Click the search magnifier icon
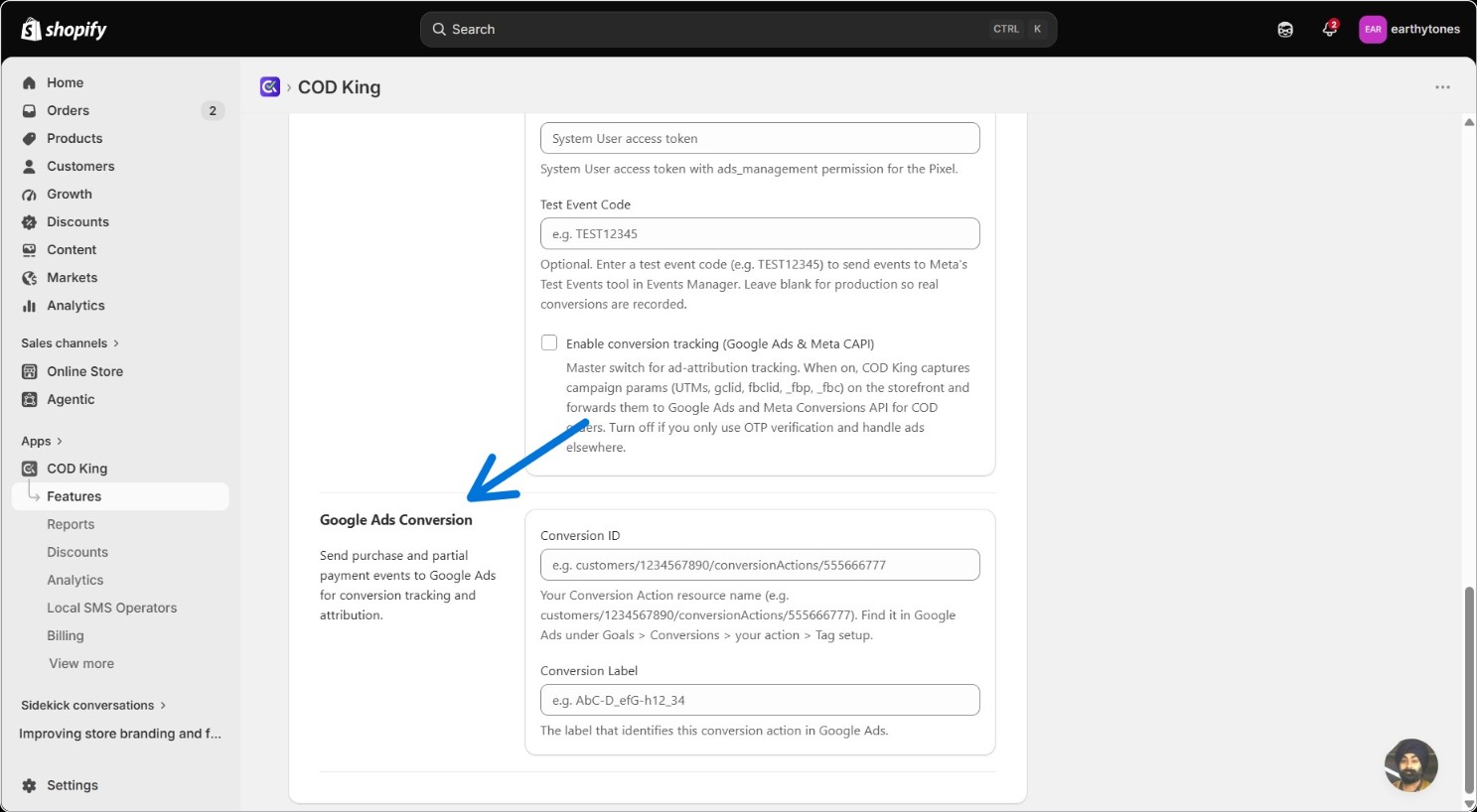This screenshot has width=1477, height=812. point(439,30)
